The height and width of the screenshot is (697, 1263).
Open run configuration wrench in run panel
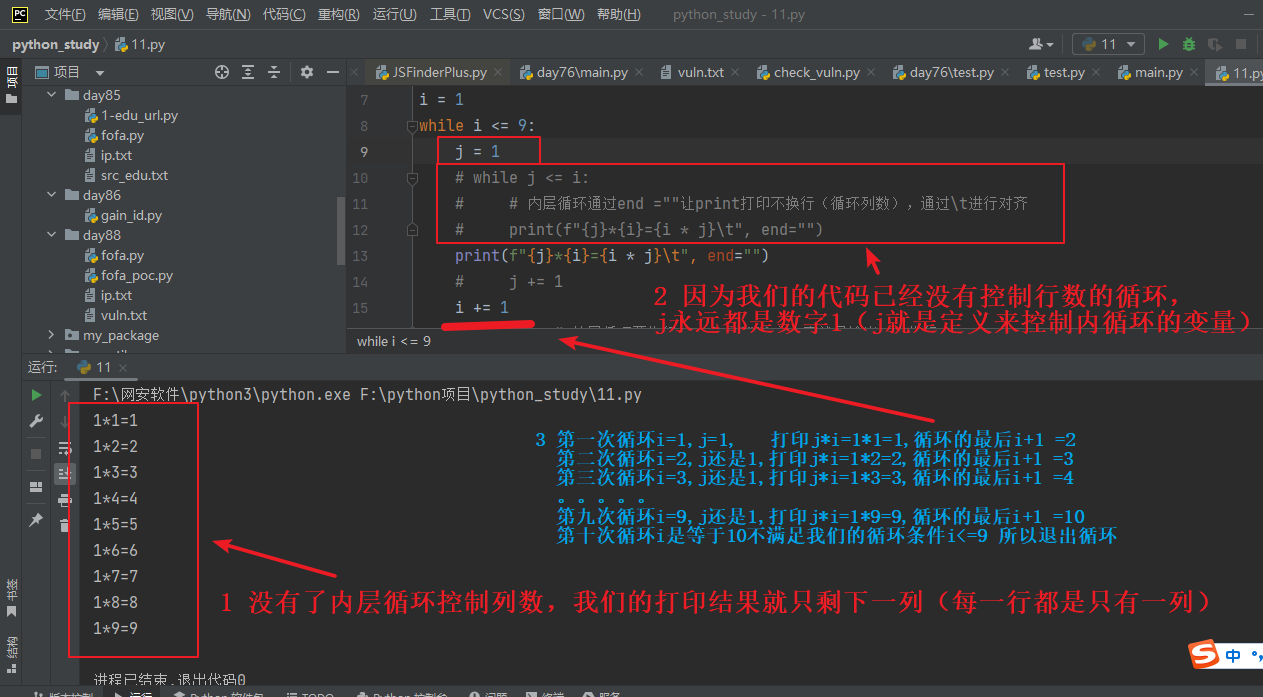[36, 421]
